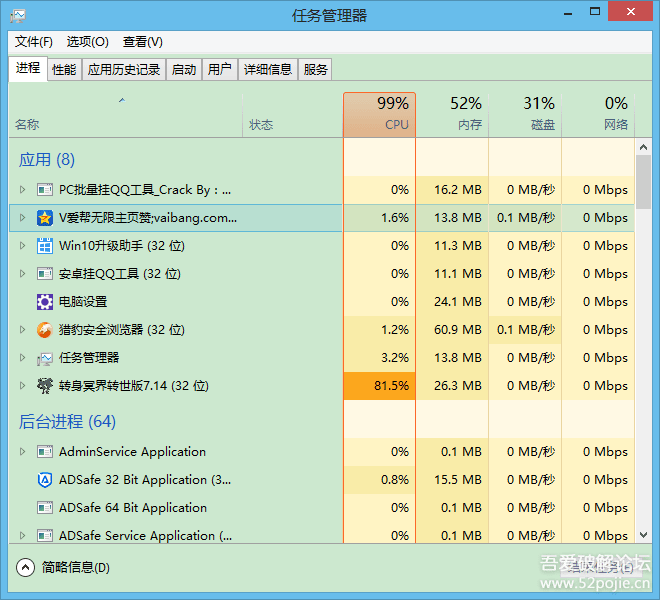660x600 pixels.
Task: Click the vertical scrollbar thumb
Action: [x=643, y=182]
